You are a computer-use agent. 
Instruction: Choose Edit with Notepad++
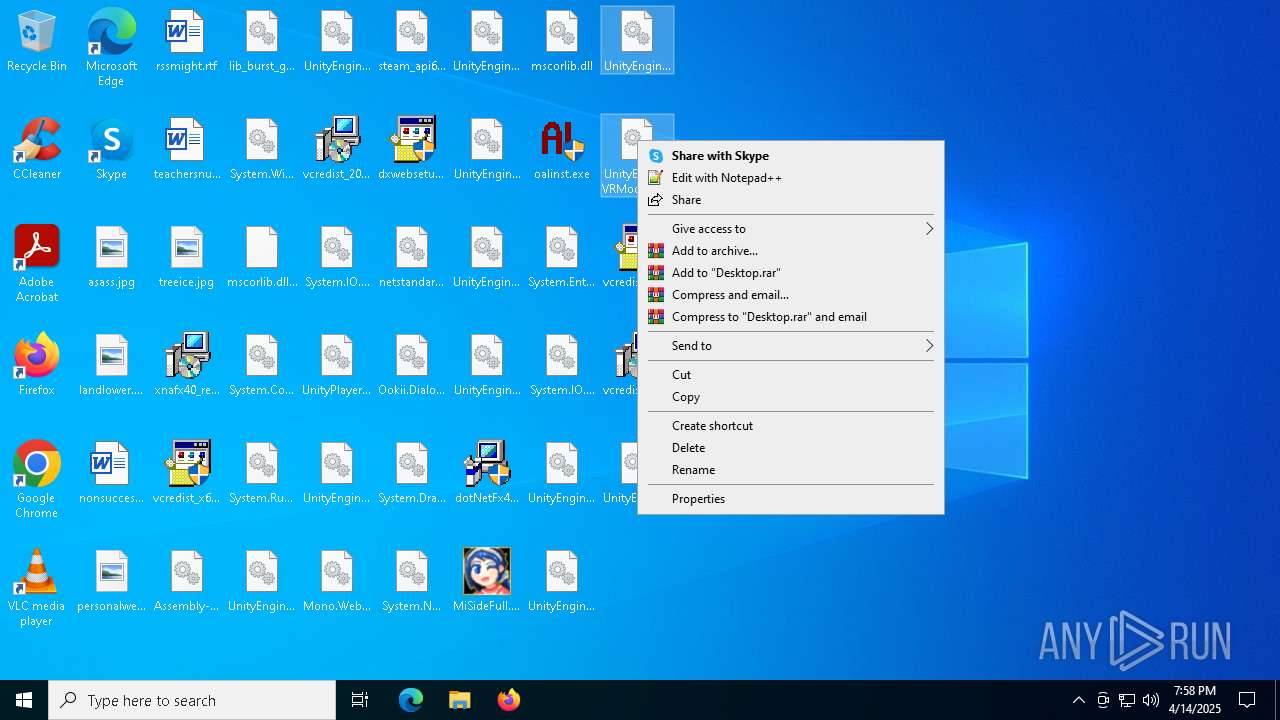(x=790, y=178)
